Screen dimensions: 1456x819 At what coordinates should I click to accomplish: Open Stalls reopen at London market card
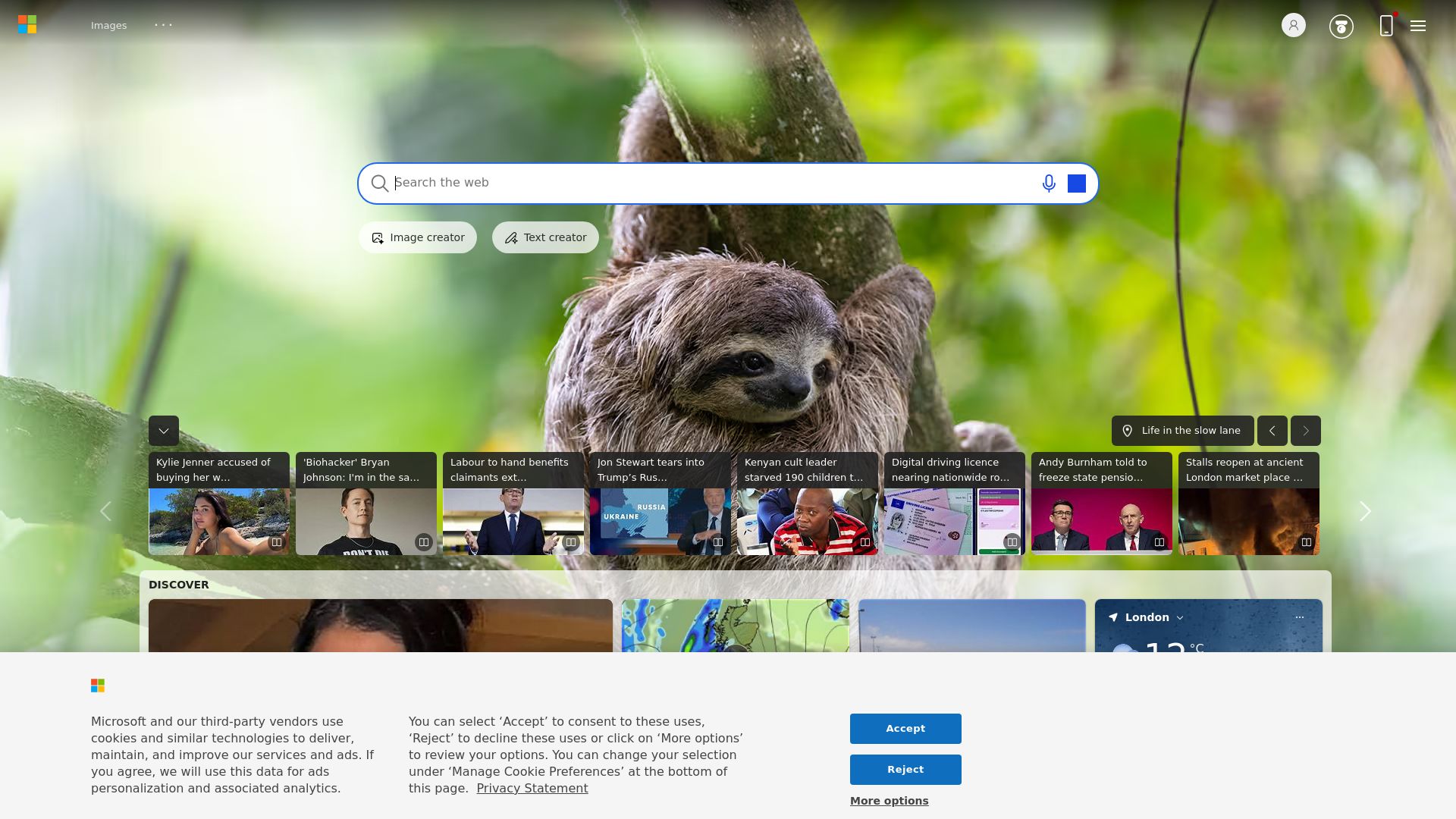pos(1249,504)
